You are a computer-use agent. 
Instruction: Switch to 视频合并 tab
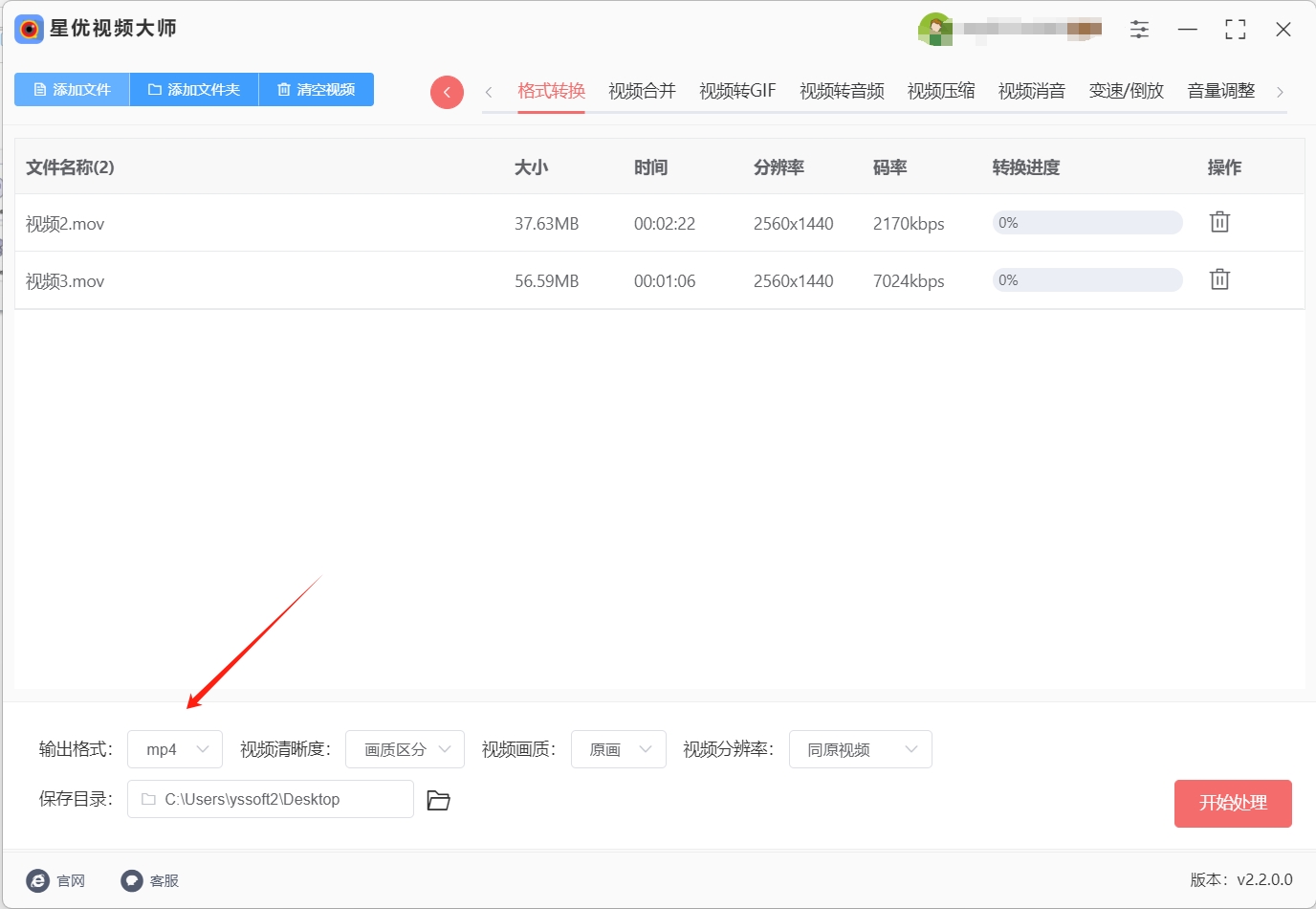tap(642, 91)
